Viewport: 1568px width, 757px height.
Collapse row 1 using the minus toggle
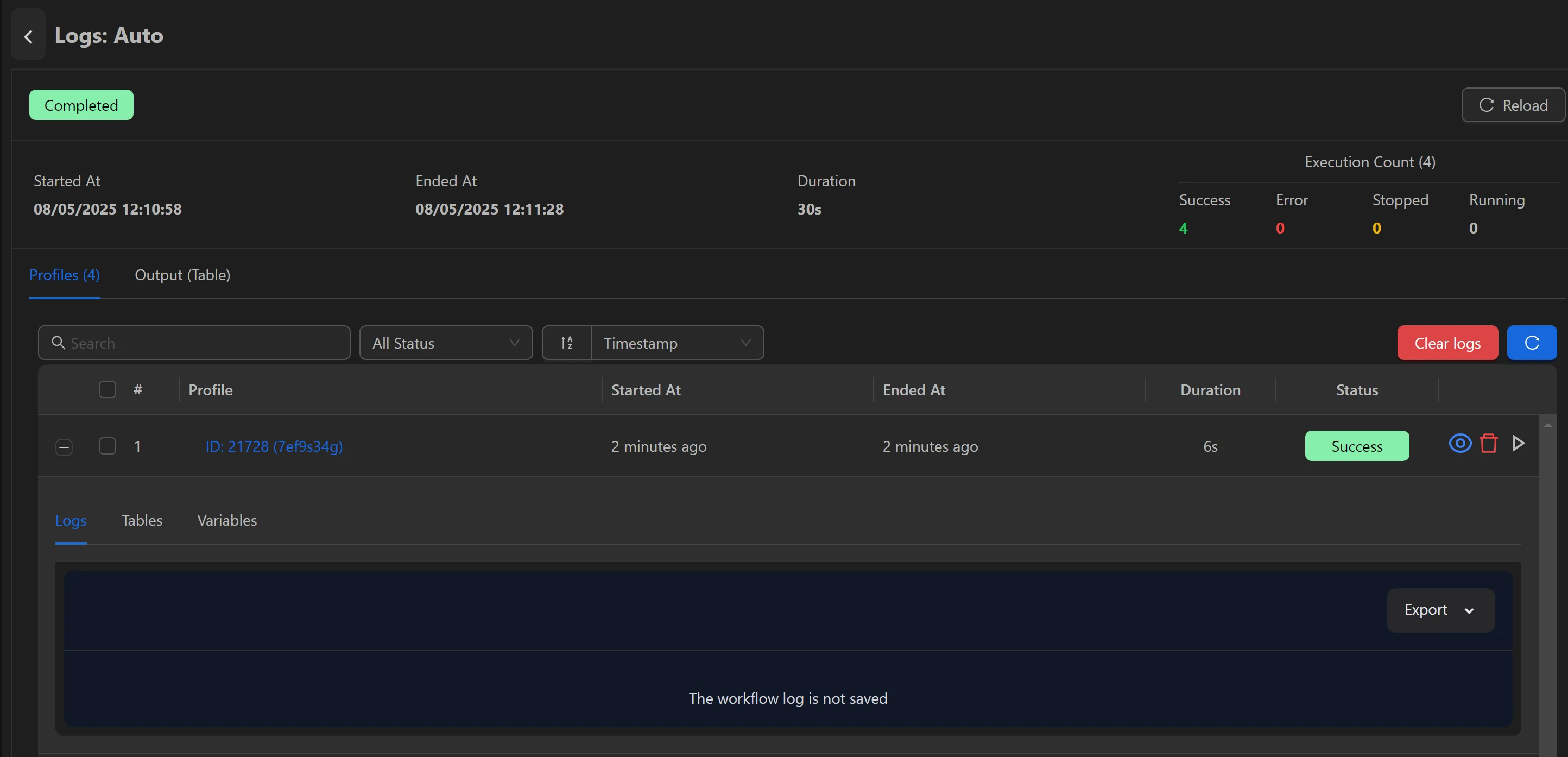(x=64, y=447)
